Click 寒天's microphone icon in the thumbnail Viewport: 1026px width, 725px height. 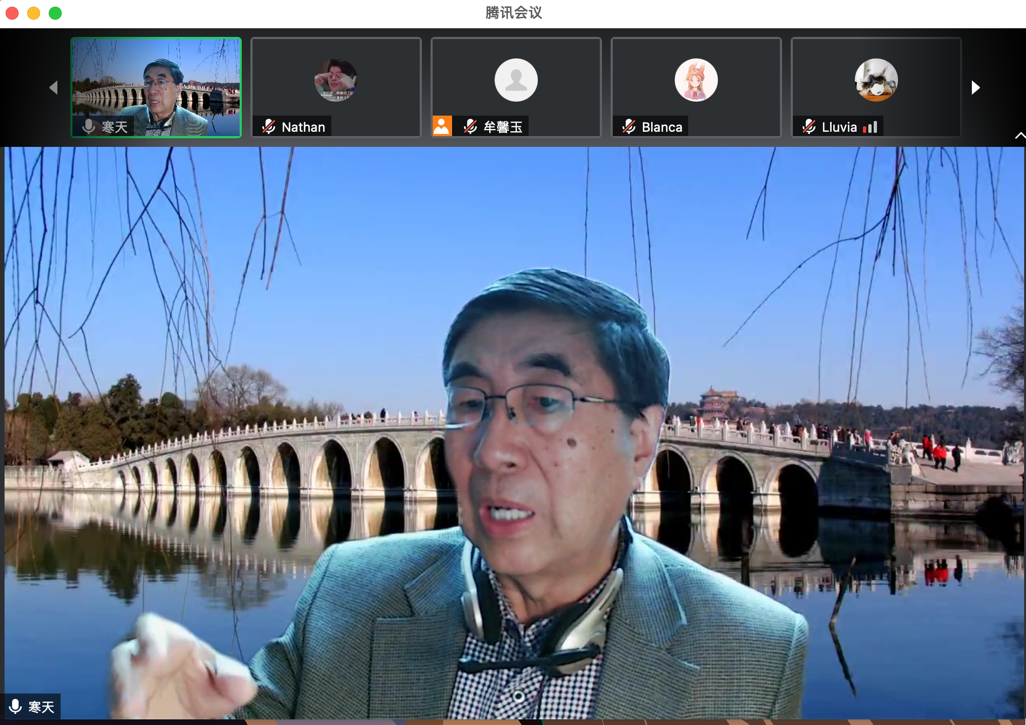pos(89,127)
